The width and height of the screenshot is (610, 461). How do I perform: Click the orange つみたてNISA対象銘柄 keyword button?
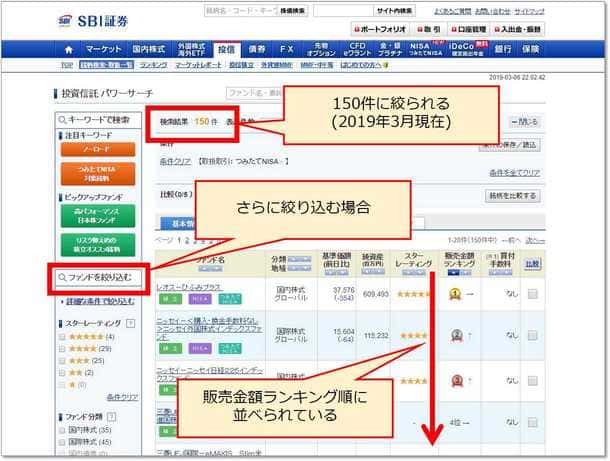coord(98,174)
